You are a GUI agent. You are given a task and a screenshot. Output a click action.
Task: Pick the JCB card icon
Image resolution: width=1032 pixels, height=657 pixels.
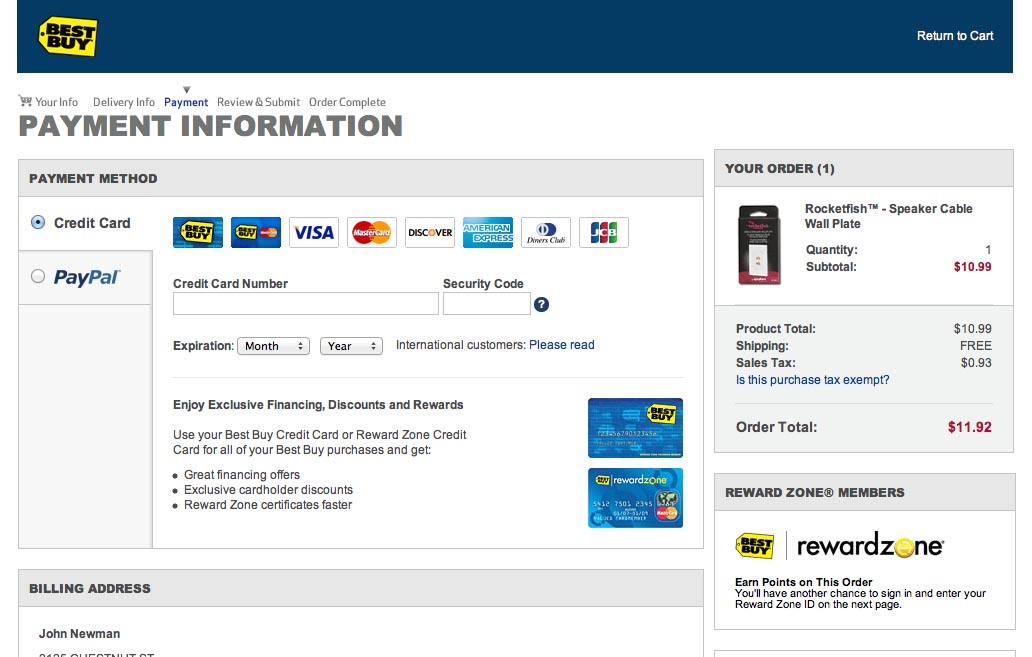(x=604, y=232)
